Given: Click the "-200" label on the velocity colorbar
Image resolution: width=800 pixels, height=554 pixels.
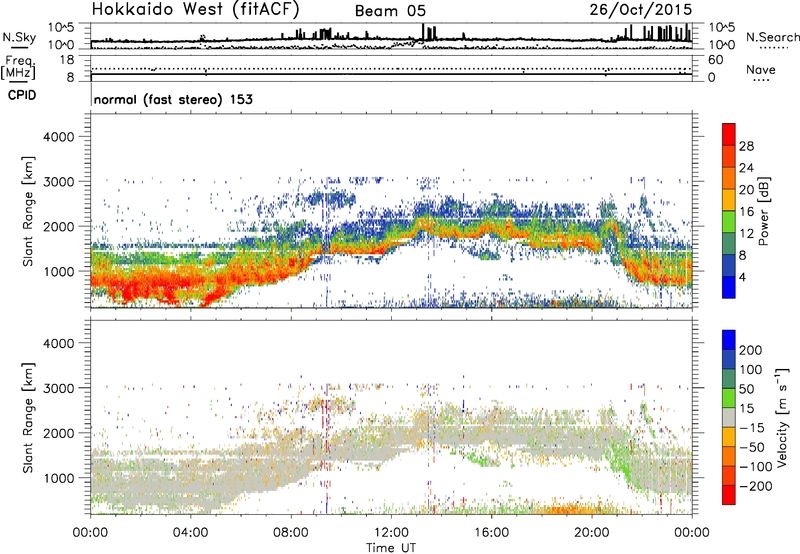Looking at the screenshot, I should (x=755, y=486).
